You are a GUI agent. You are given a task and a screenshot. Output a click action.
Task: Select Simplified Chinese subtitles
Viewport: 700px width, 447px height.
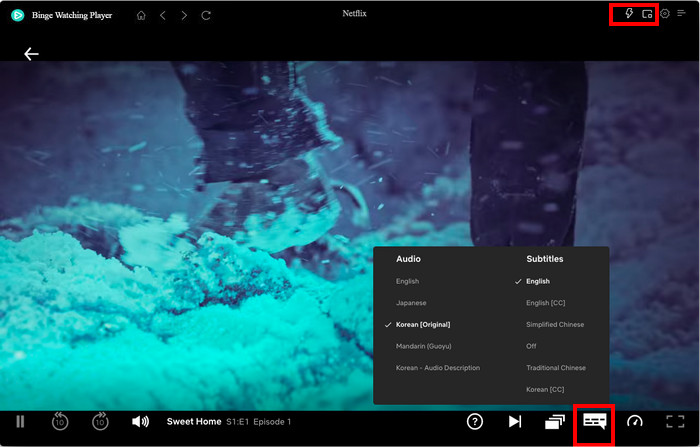pos(554,325)
